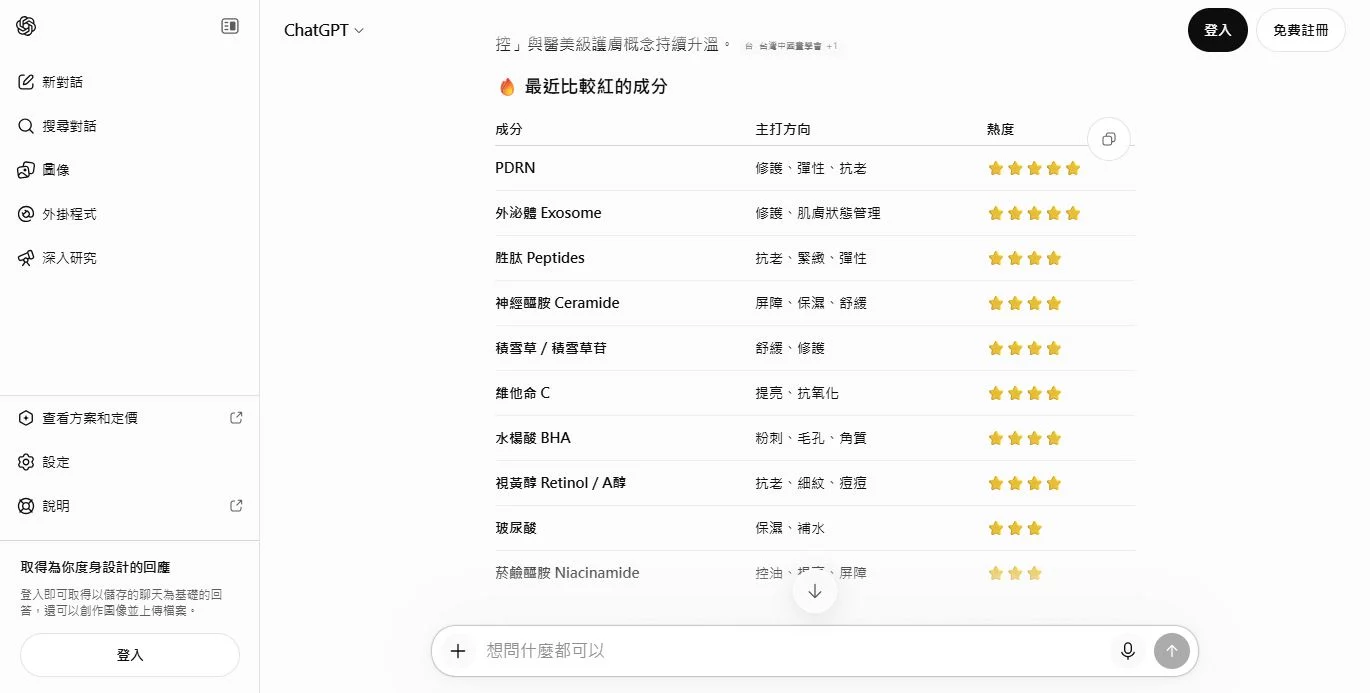Click the 水楊酸 BHA cell
1370x693 pixels.
click(x=533, y=438)
